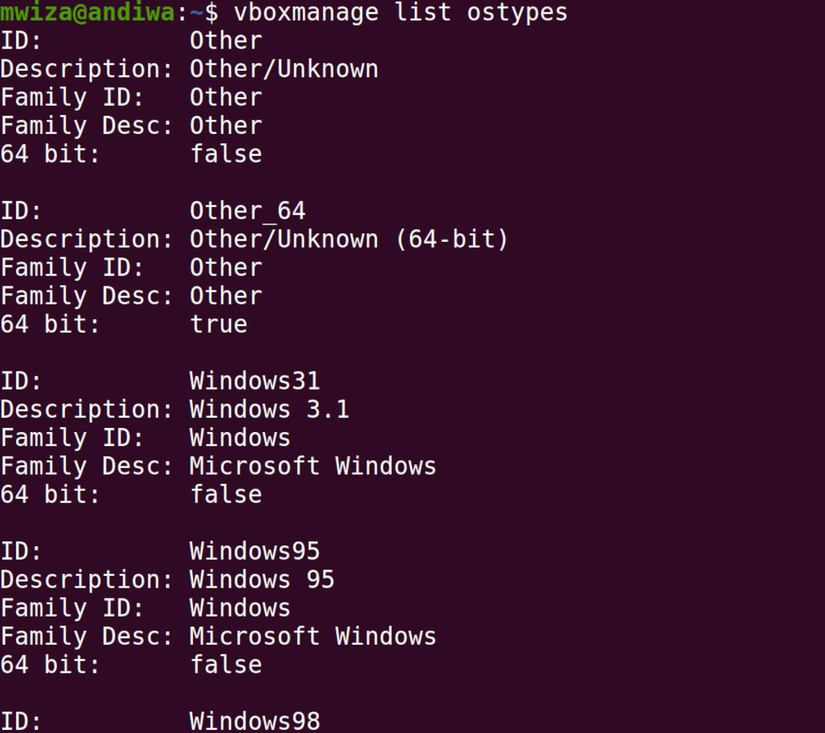This screenshot has width=825, height=733.
Task: Click the 'false' value under Windows31 entry
Action: 226,494
